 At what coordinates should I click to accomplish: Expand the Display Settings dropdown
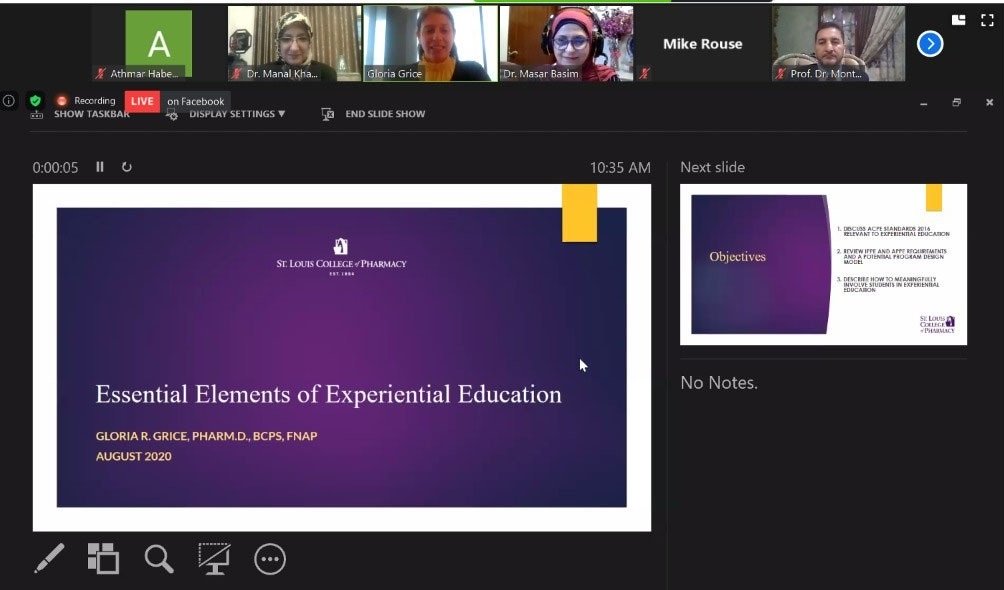pos(236,114)
